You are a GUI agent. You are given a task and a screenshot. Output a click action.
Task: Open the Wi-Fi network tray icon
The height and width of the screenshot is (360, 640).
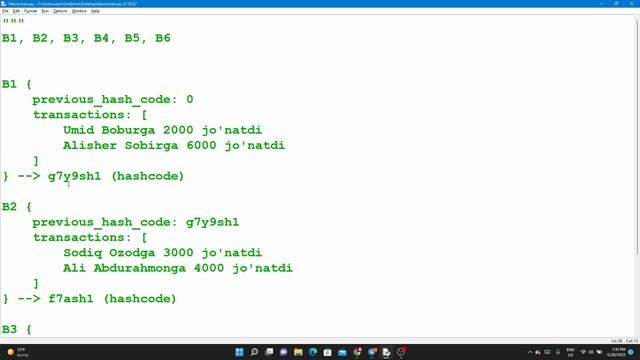coord(583,352)
